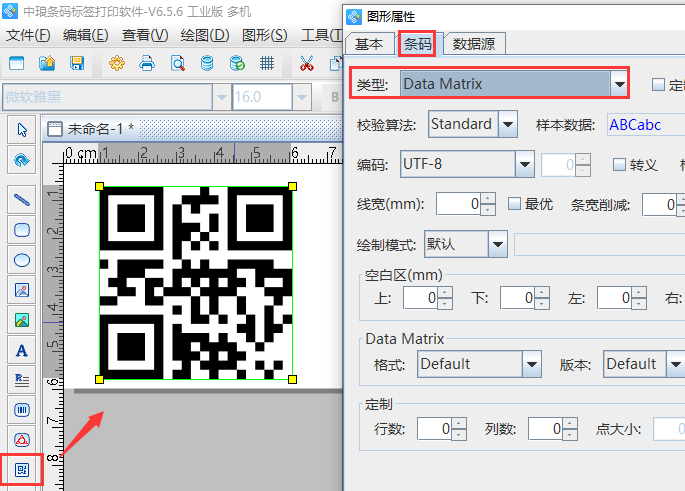Select the text A tool
685x491 pixels.
(22, 350)
